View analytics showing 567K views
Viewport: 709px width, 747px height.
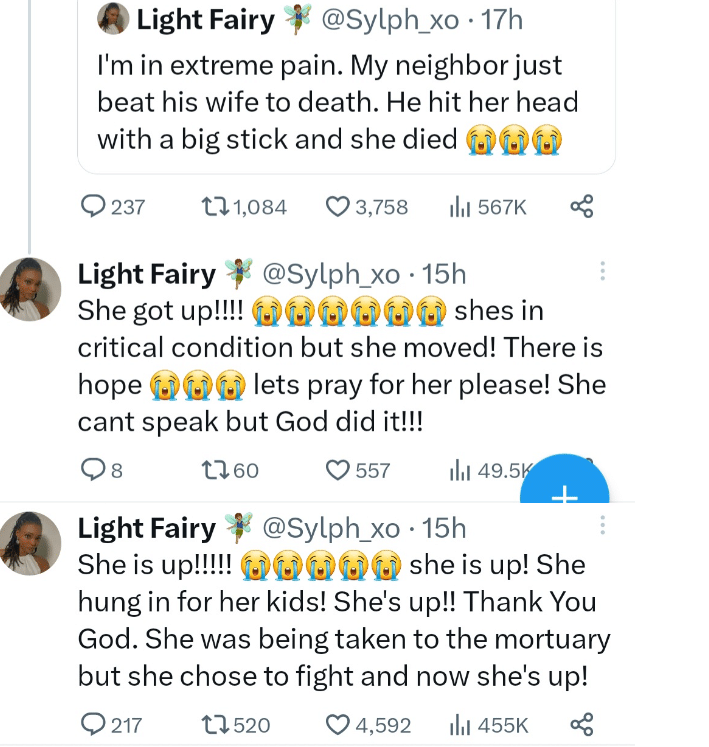[x=460, y=207]
